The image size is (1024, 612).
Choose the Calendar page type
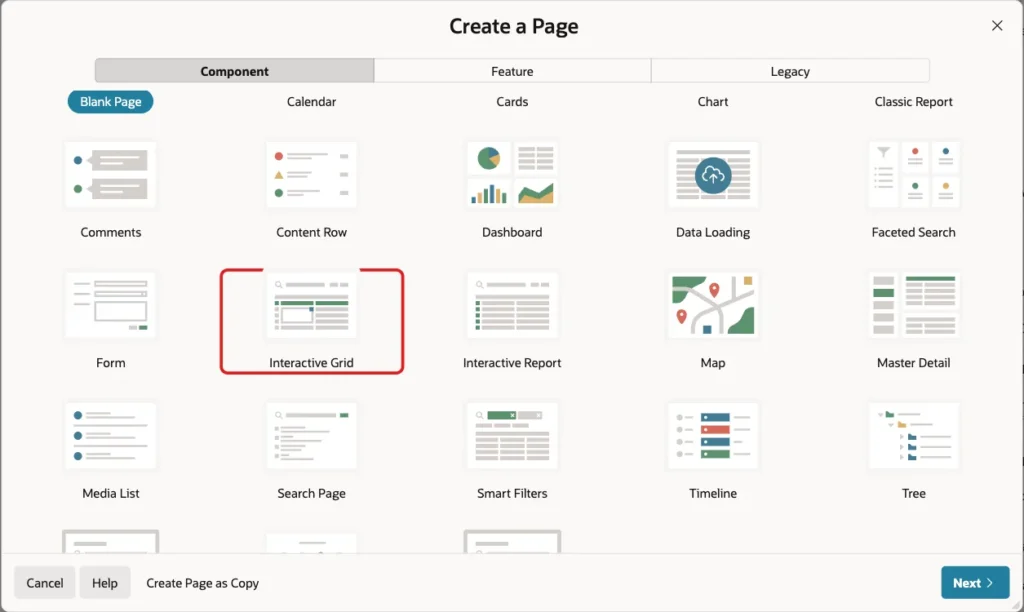pos(312,102)
